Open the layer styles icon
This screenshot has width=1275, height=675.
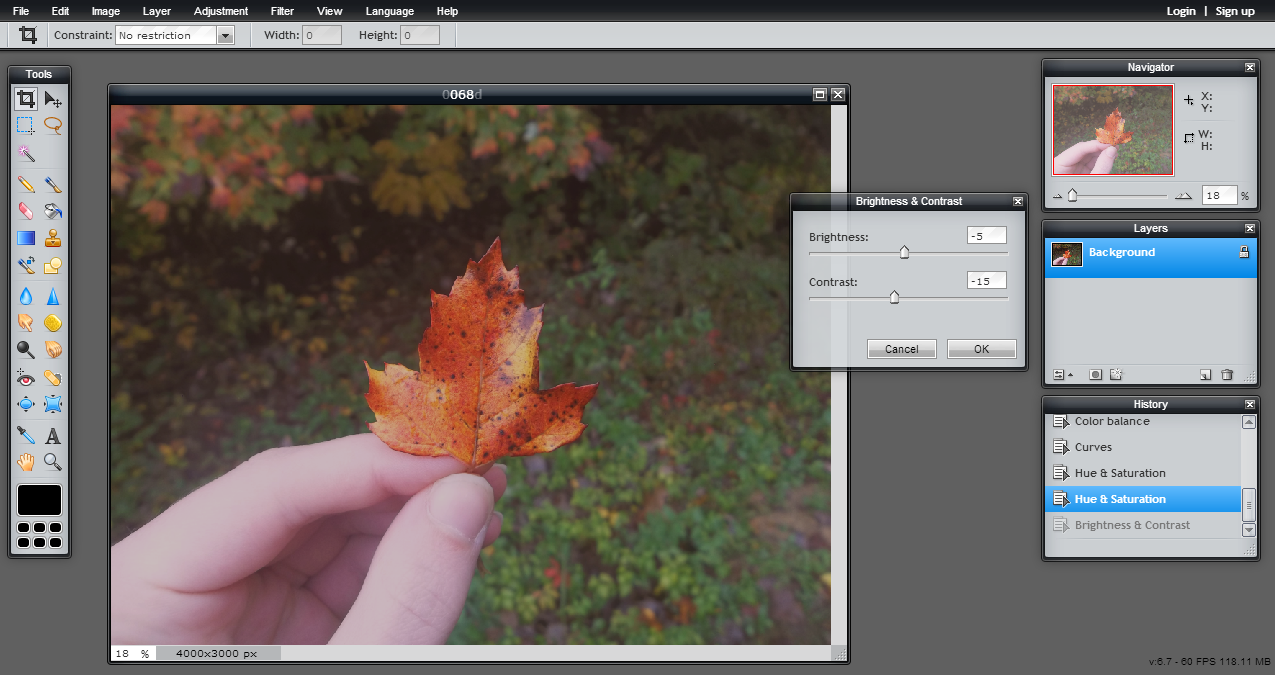[1117, 375]
